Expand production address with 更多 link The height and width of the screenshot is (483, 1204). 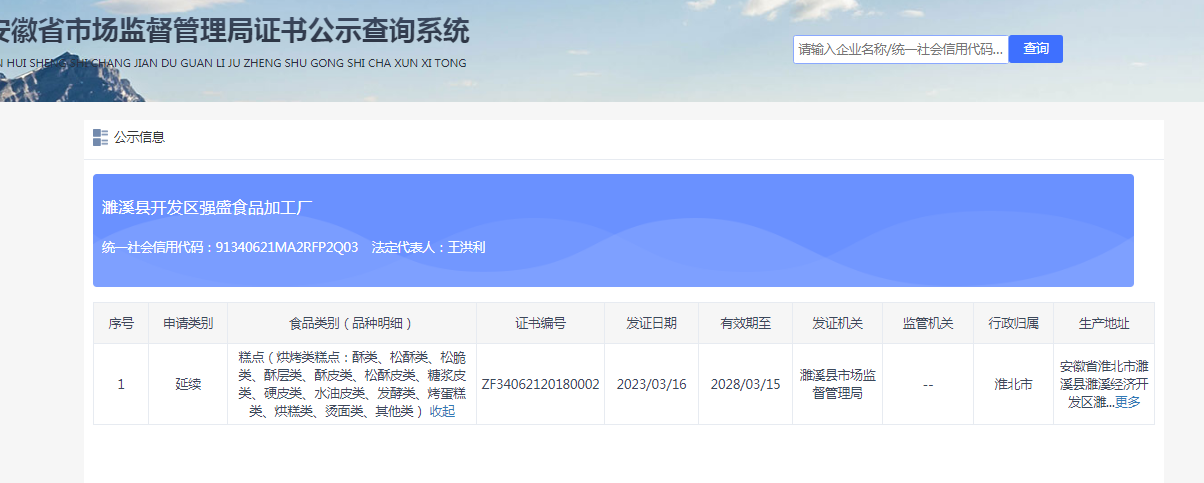[x=1127, y=402]
